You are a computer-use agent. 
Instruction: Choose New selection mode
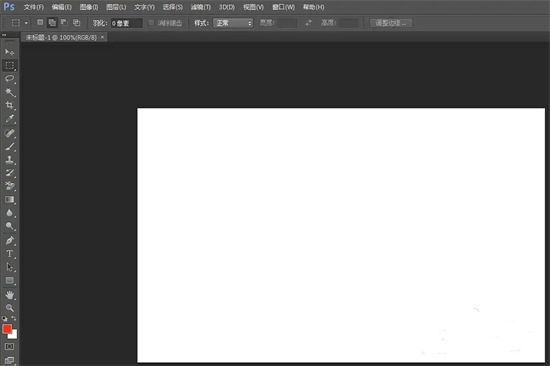pyautogui.click(x=40, y=23)
